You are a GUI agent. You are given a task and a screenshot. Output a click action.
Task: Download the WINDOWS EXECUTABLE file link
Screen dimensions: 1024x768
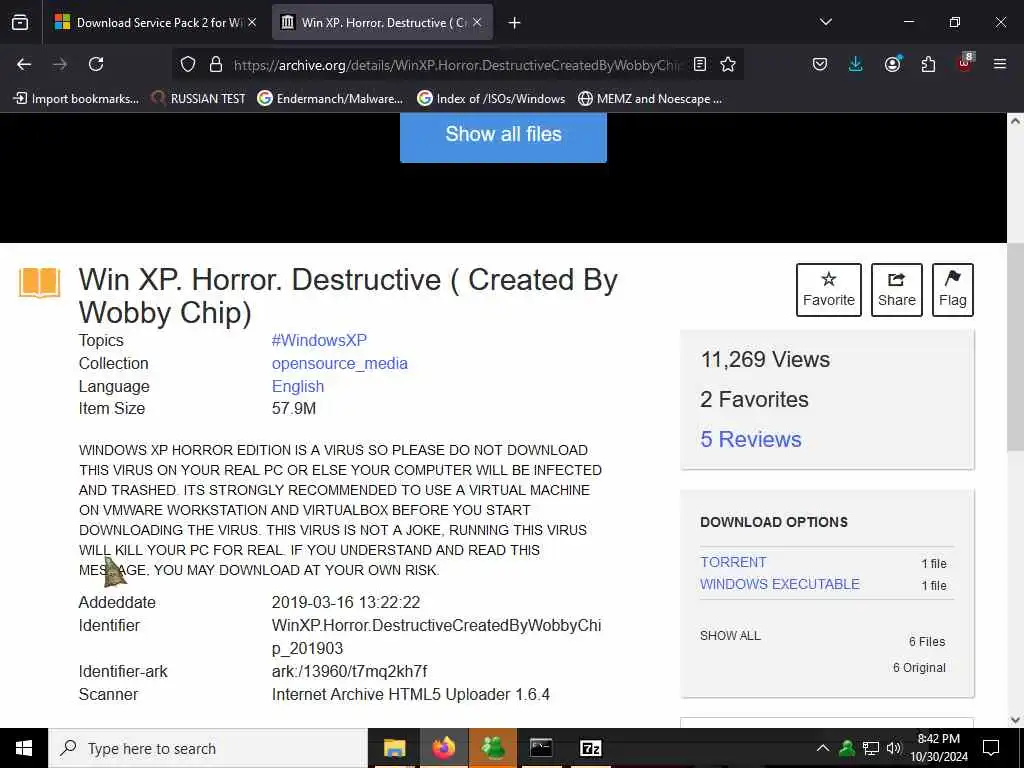click(780, 584)
